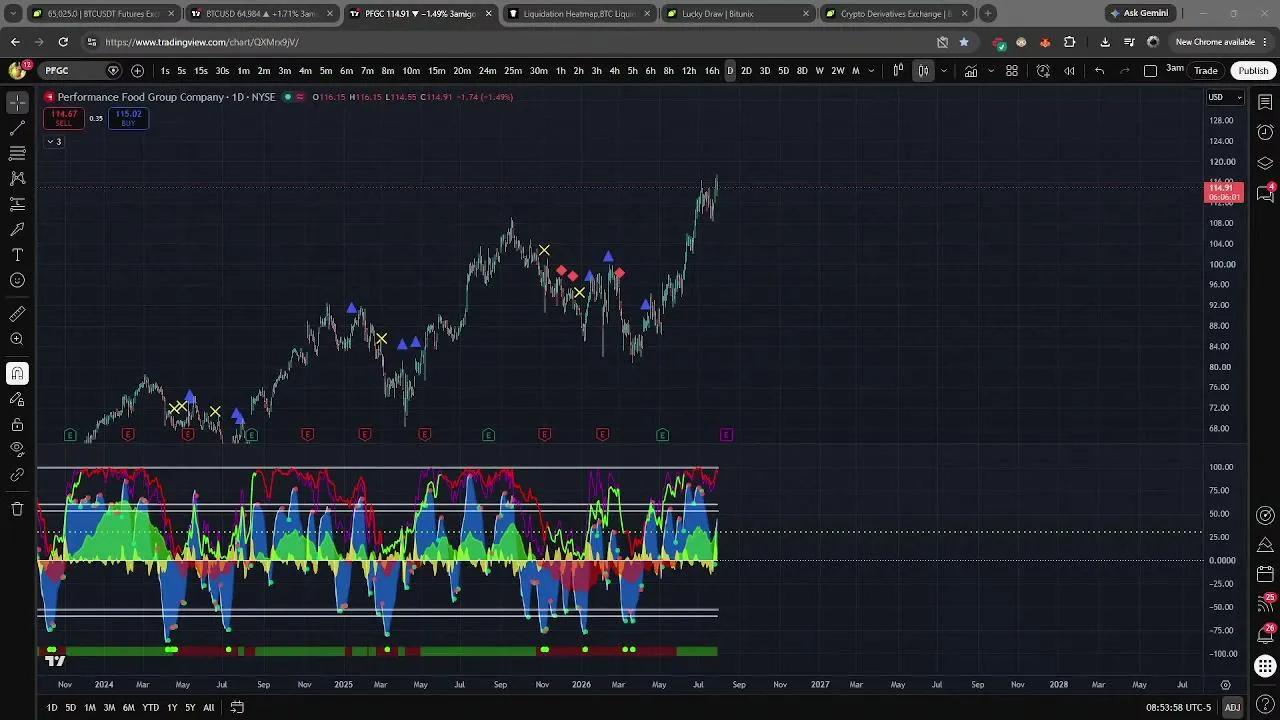This screenshot has height=720, width=1280.
Task: Open the timezone 08:53:58 UTC-5 menu
Action: 1179,708
